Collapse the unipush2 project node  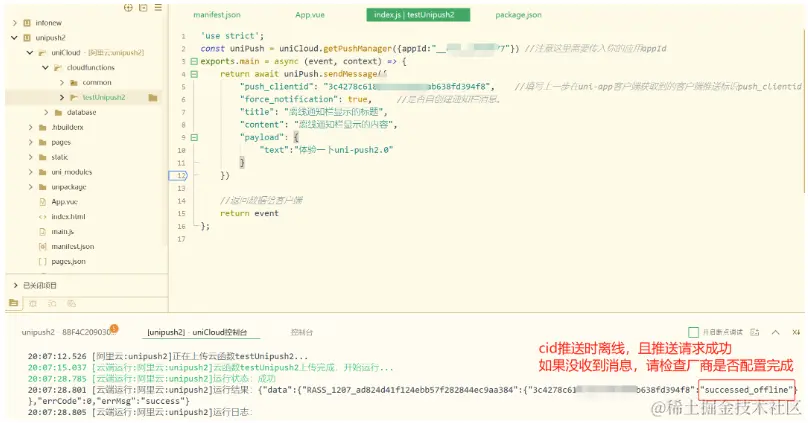(14, 38)
